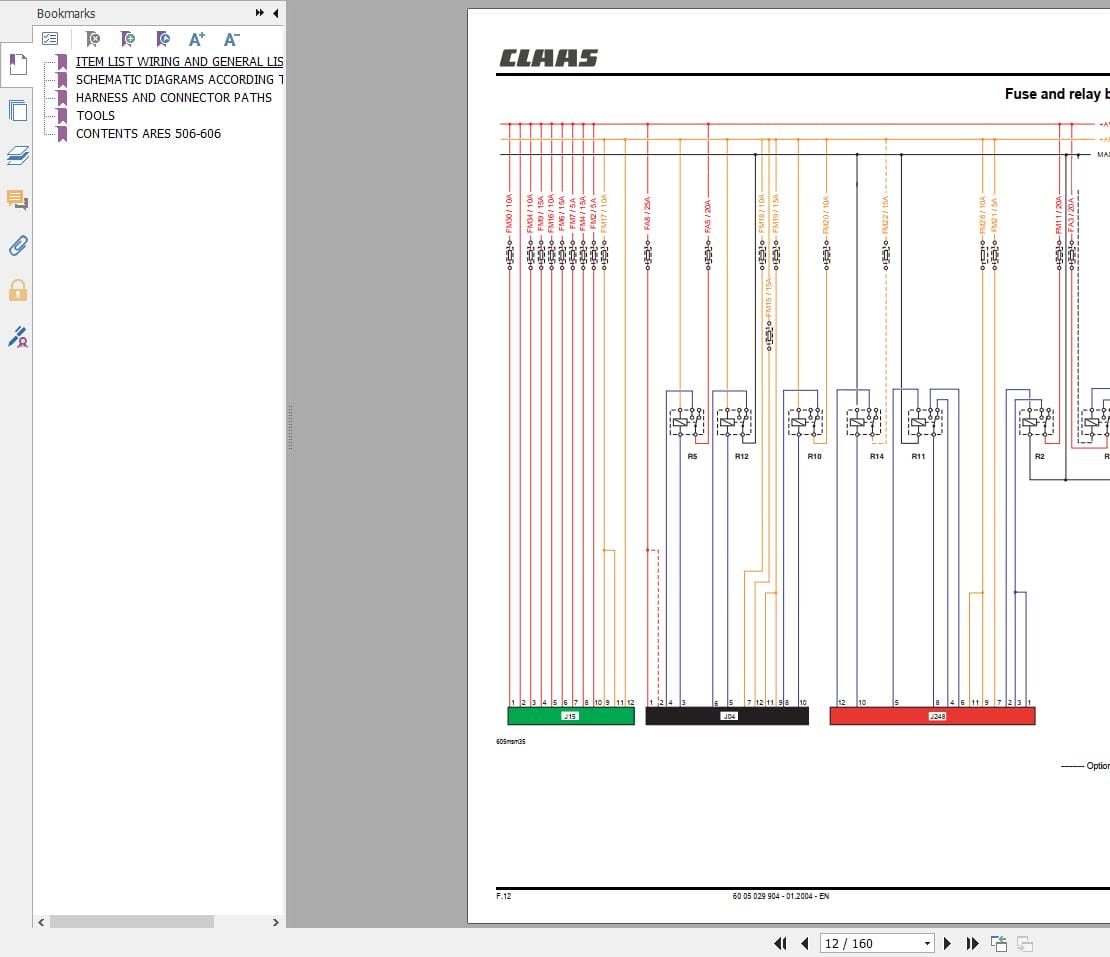Screen dimensions: 1110x957
Task: Open the Comments panel icon
Action: click(18, 200)
